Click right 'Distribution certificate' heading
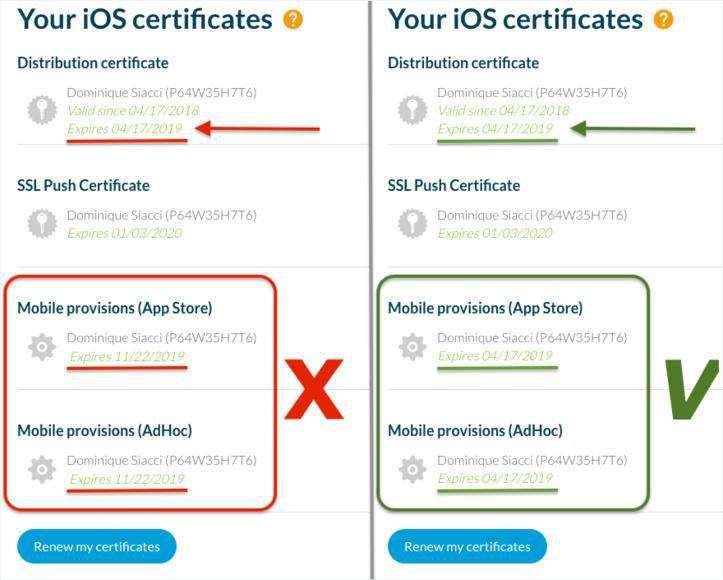Image resolution: width=723 pixels, height=580 pixels. pos(463,63)
